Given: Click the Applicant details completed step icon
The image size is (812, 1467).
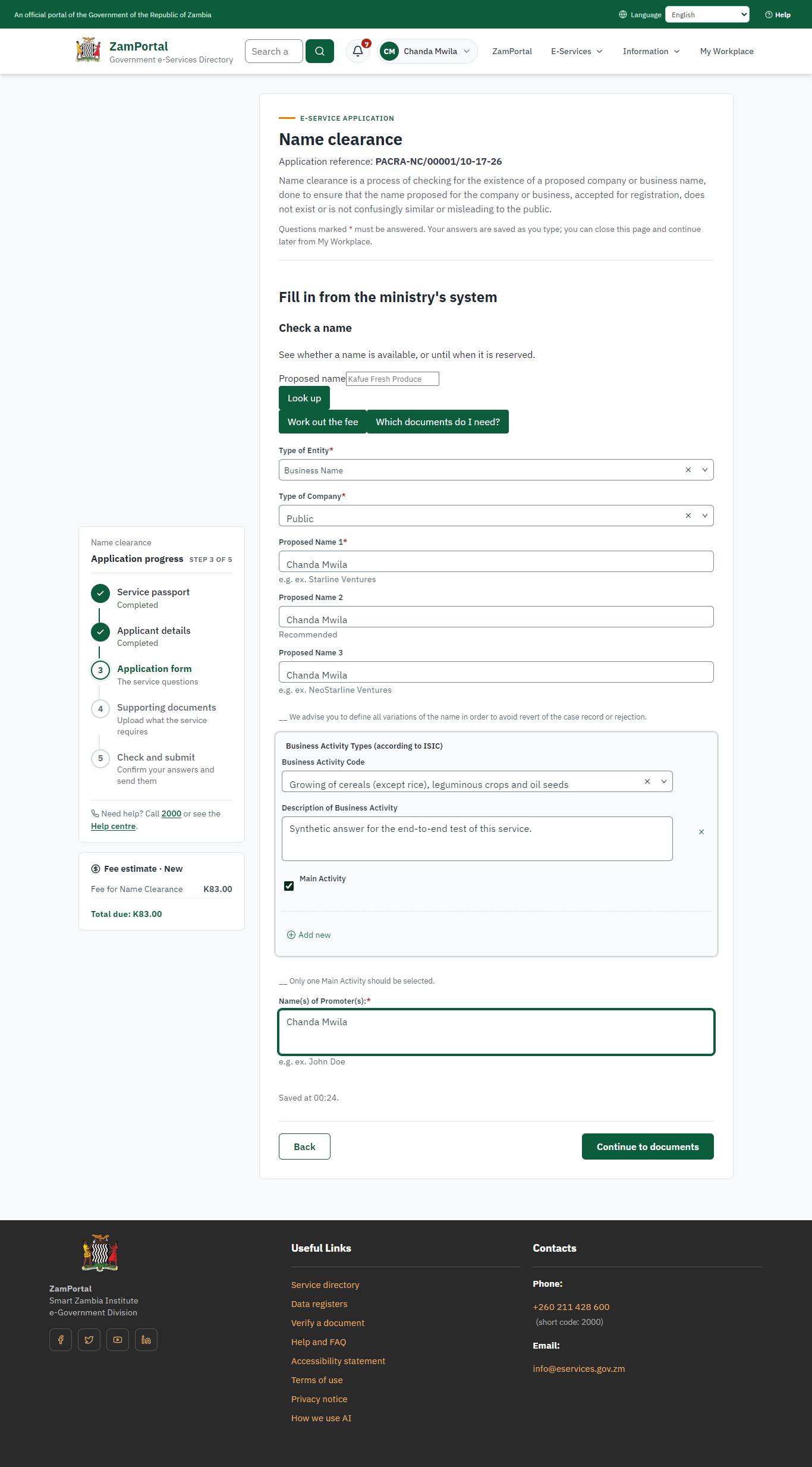Looking at the screenshot, I should coord(100,632).
